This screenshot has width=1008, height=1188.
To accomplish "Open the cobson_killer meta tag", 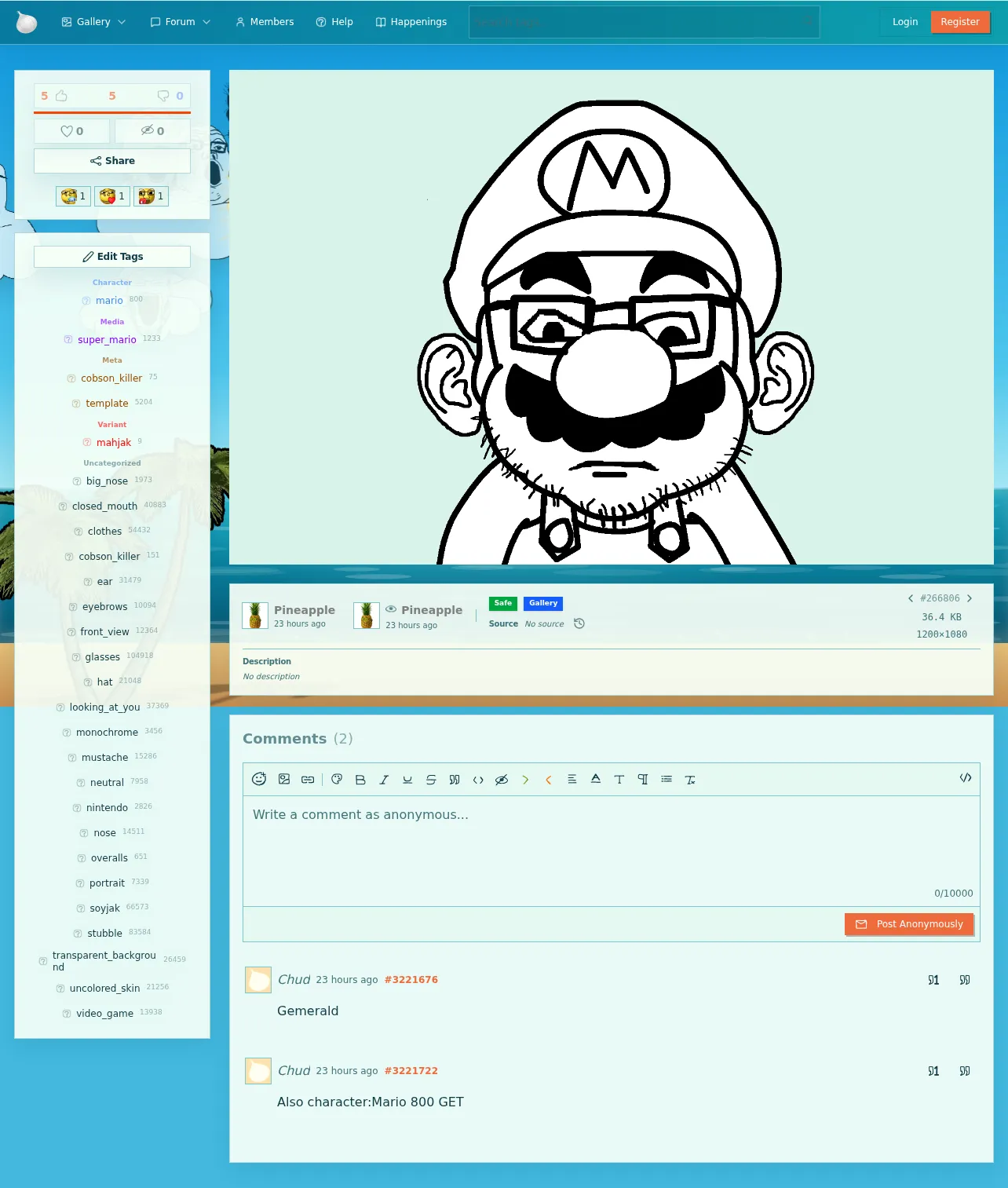I will click(x=111, y=378).
